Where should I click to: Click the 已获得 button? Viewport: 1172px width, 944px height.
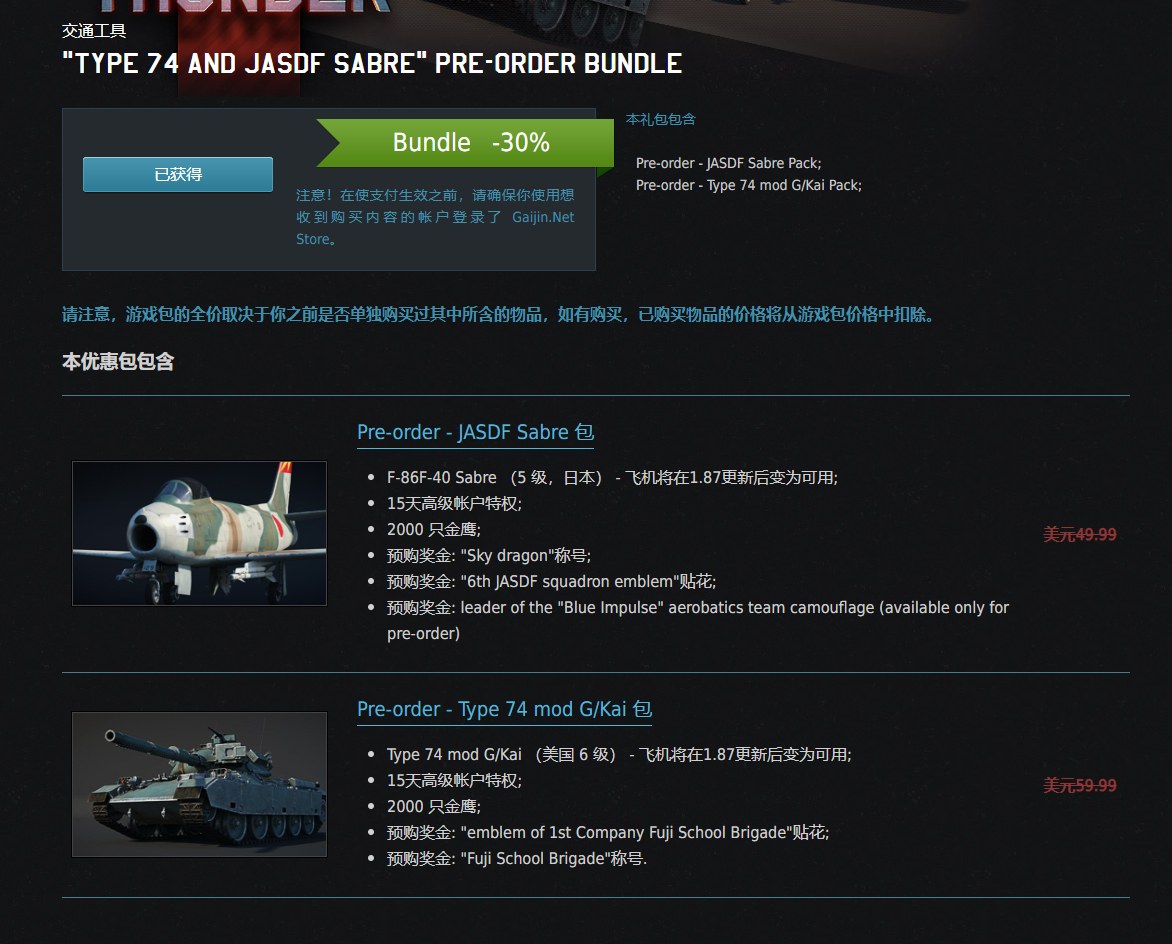pyautogui.click(x=178, y=174)
